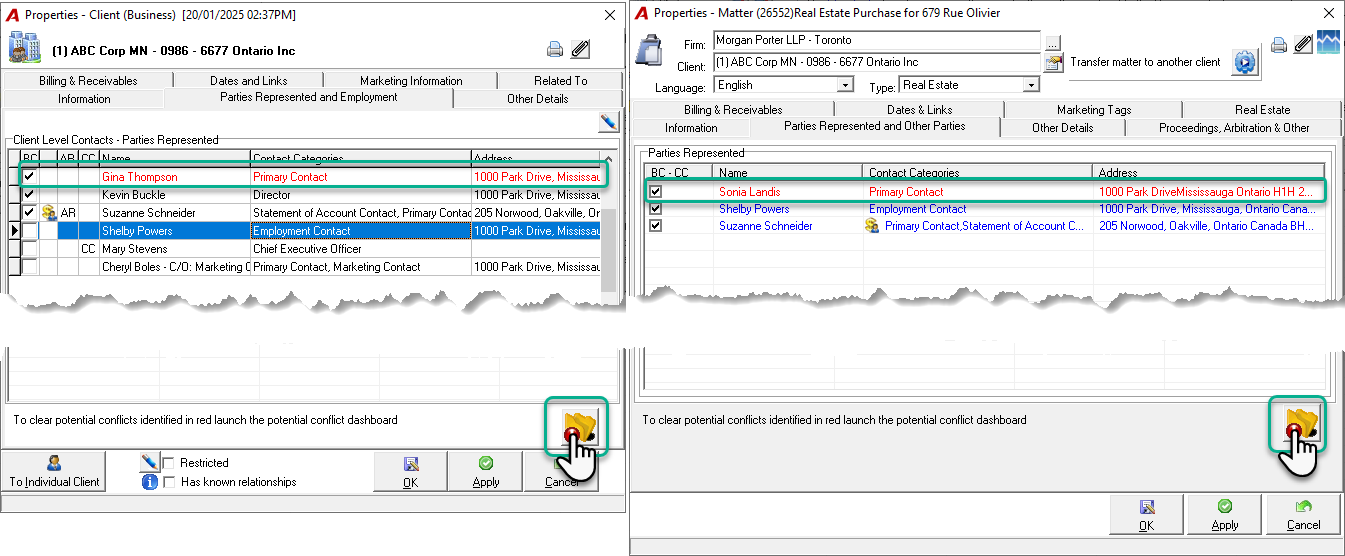Toggle the BC checkbox for Cheryl Boles
Image resolution: width=1345 pixels, height=556 pixels.
click(x=29, y=267)
